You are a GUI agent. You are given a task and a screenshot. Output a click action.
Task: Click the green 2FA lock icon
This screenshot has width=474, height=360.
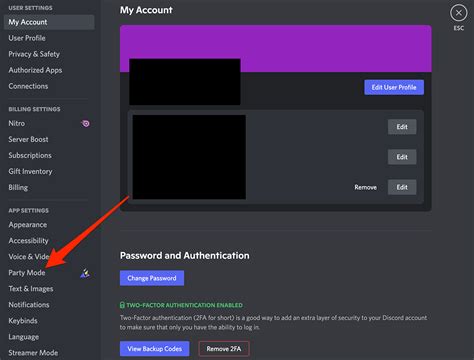pyautogui.click(x=122, y=305)
